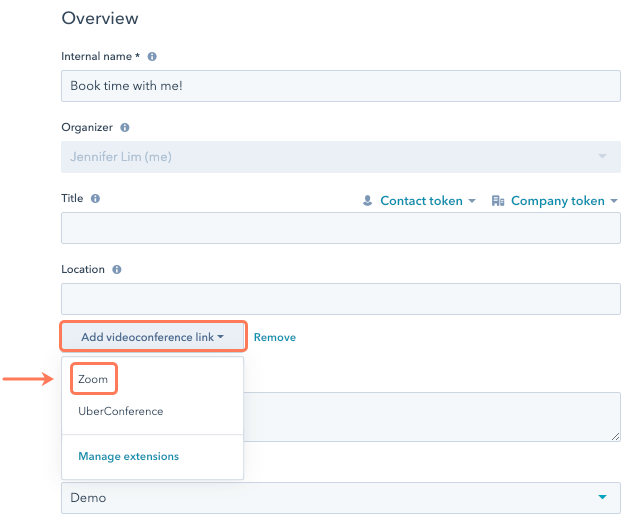Image resolution: width=628 pixels, height=529 pixels.
Task: Click the info icon beside Internal name
Action: point(152,57)
